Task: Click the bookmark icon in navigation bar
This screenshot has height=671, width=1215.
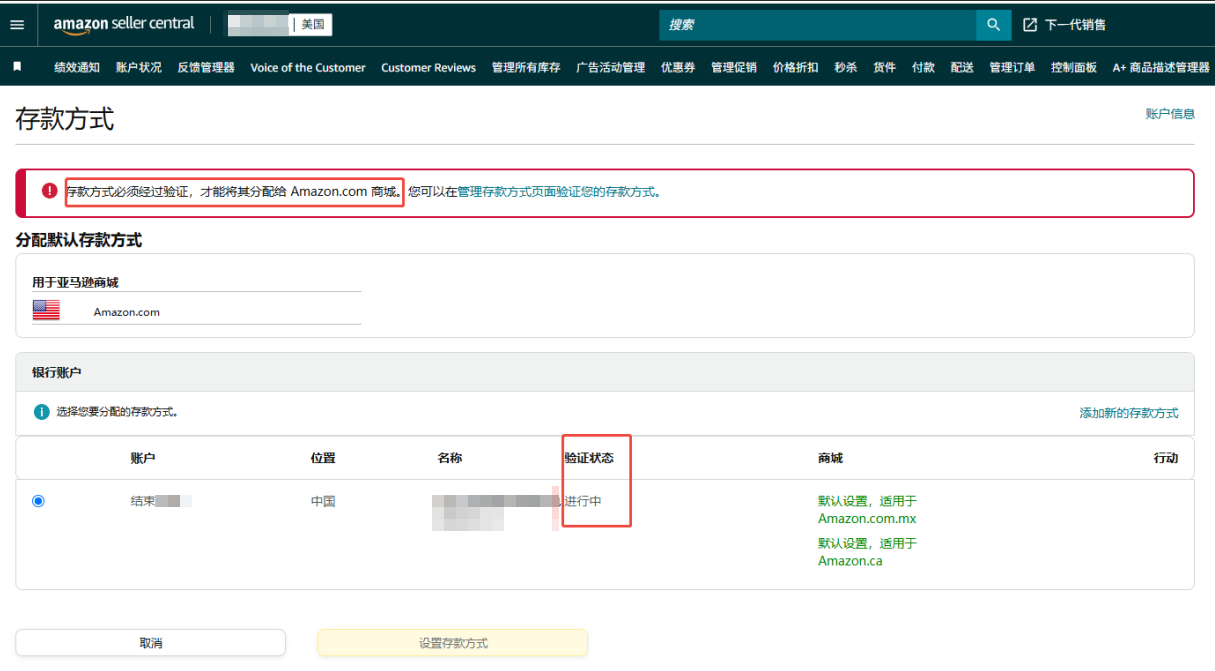Action: pyautogui.click(x=17, y=67)
